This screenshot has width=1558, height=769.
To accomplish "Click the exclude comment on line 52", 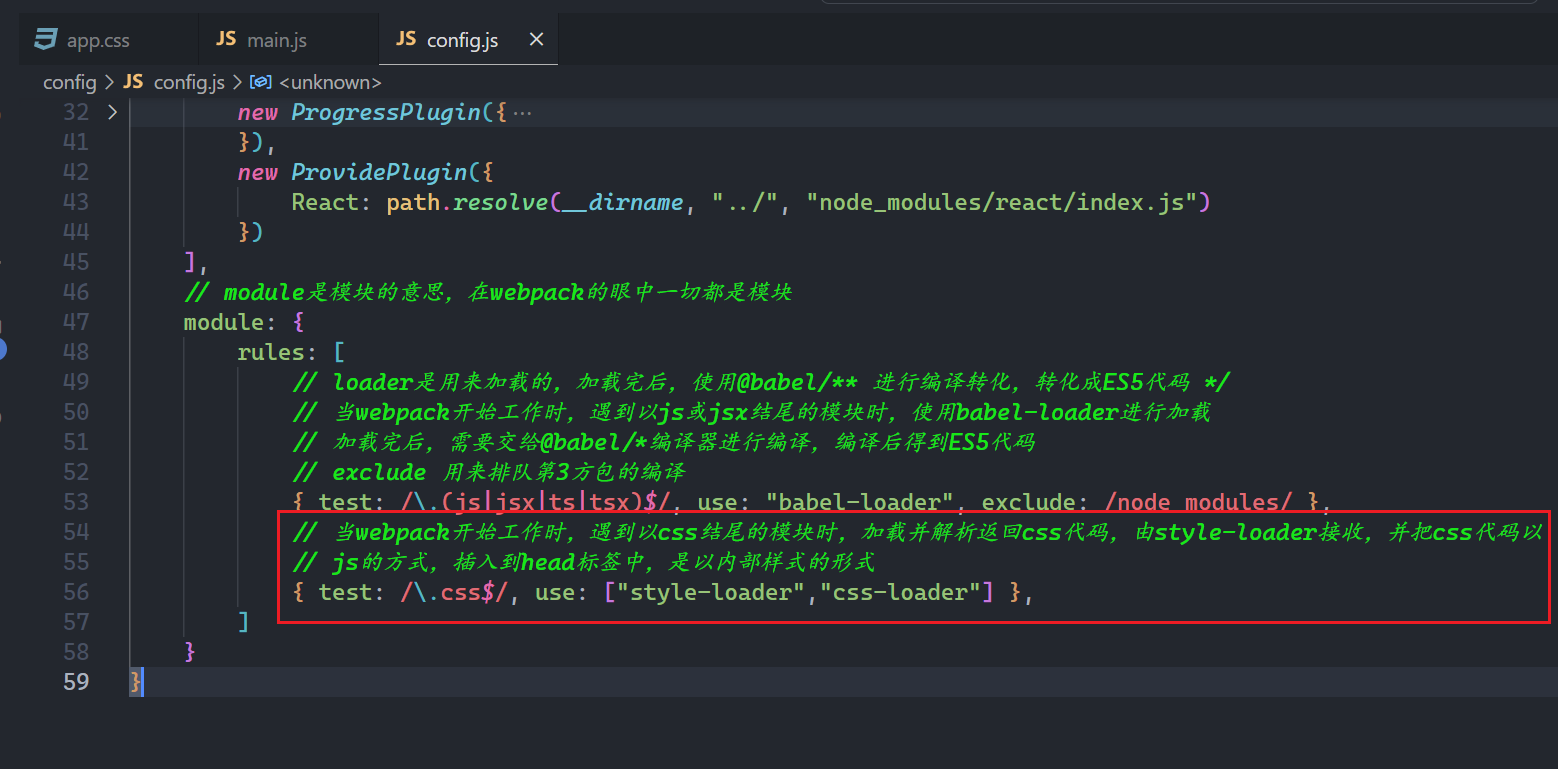I will pyautogui.click(x=489, y=472).
